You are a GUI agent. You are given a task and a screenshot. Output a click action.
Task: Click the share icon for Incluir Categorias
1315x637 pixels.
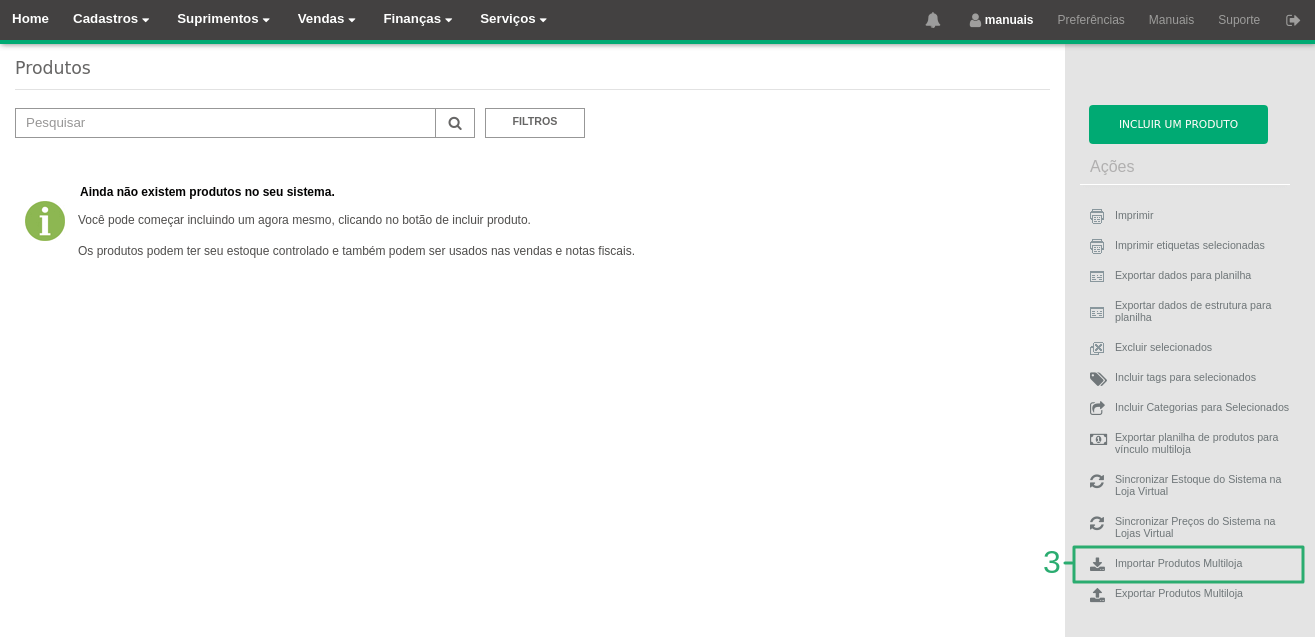pyautogui.click(x=1097, y=408)
